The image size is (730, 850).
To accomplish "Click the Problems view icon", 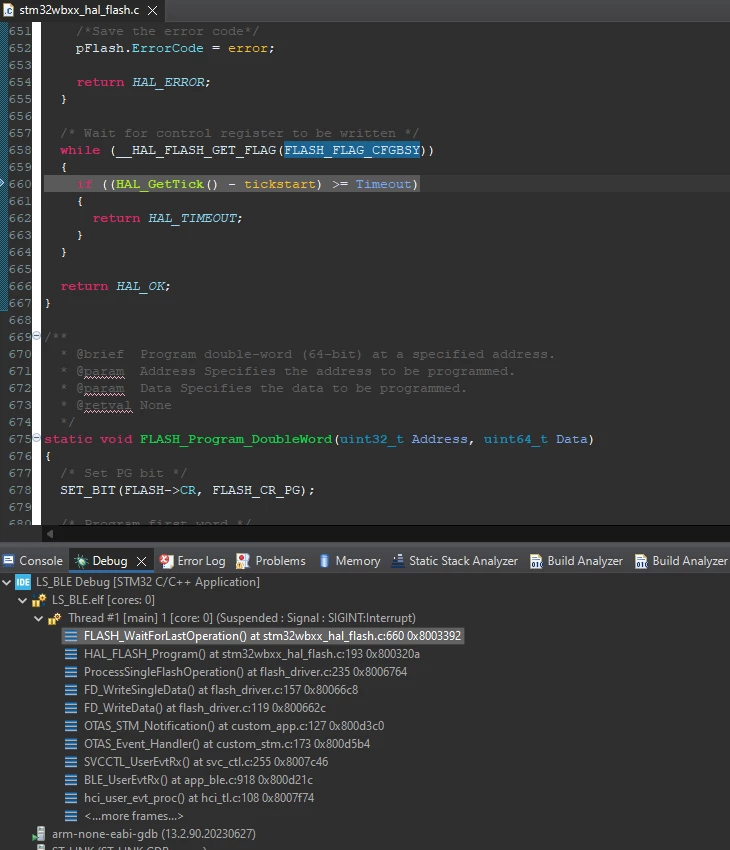I will click(243, 561).
